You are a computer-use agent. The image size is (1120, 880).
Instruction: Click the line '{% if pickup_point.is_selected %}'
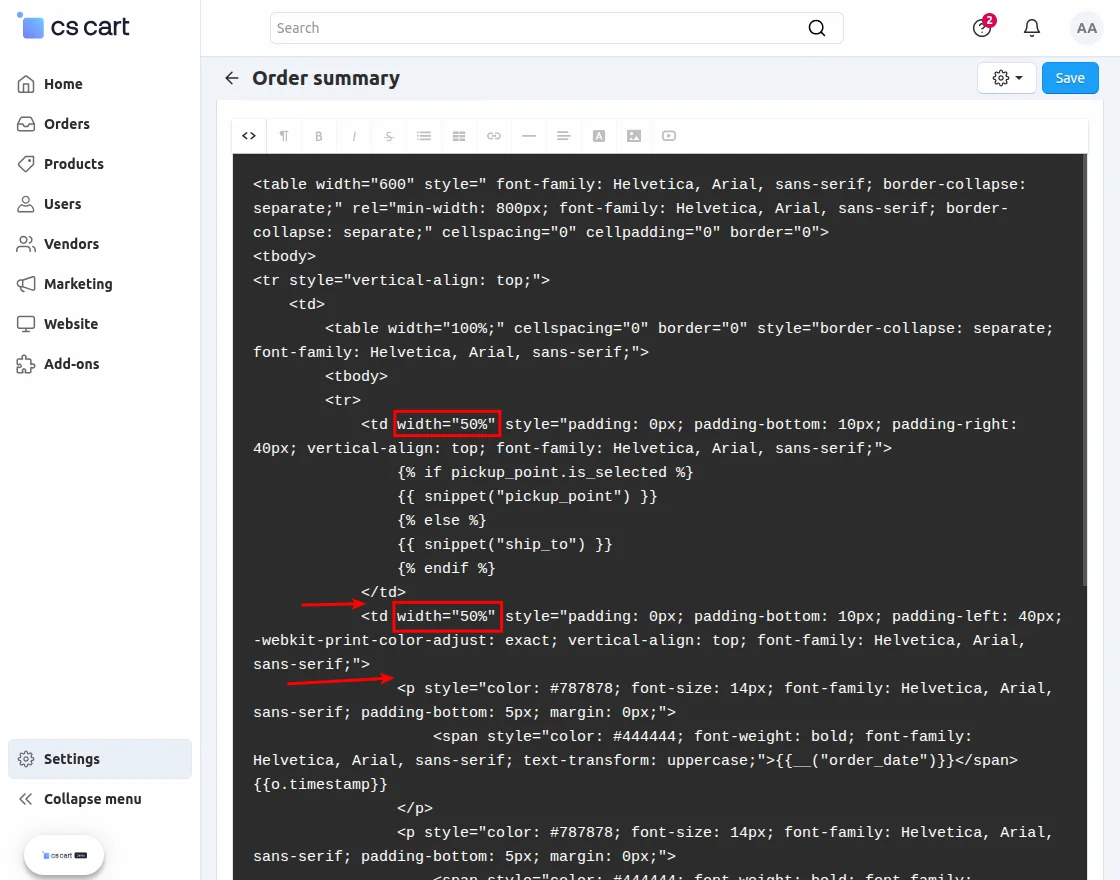tap(545, 472)
